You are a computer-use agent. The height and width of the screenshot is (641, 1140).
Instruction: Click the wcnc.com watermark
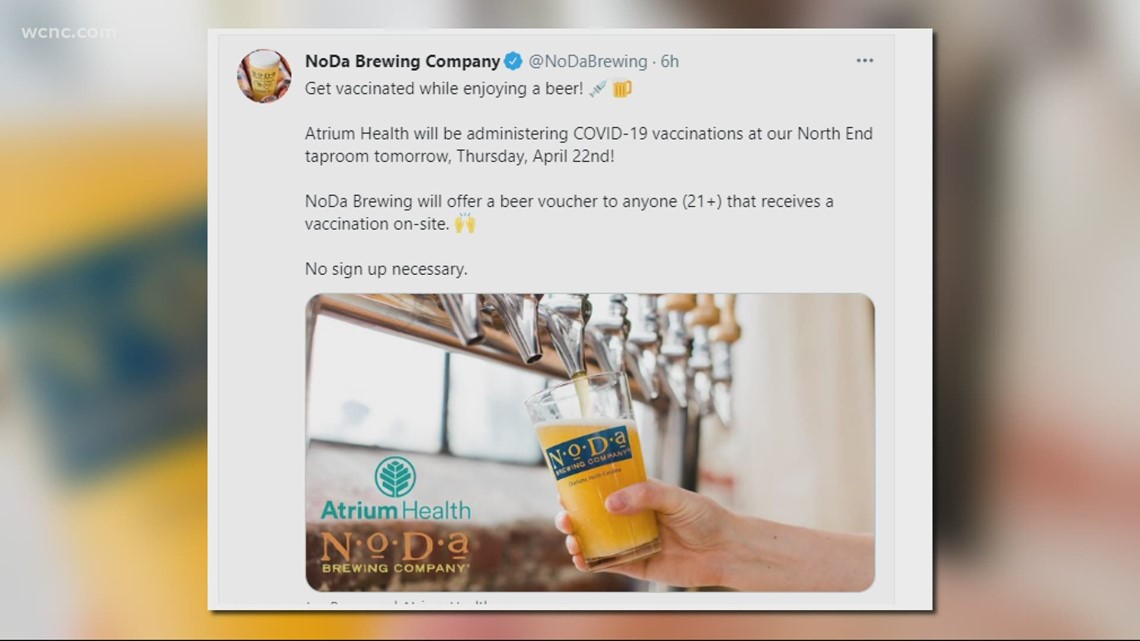pos(68,32)
